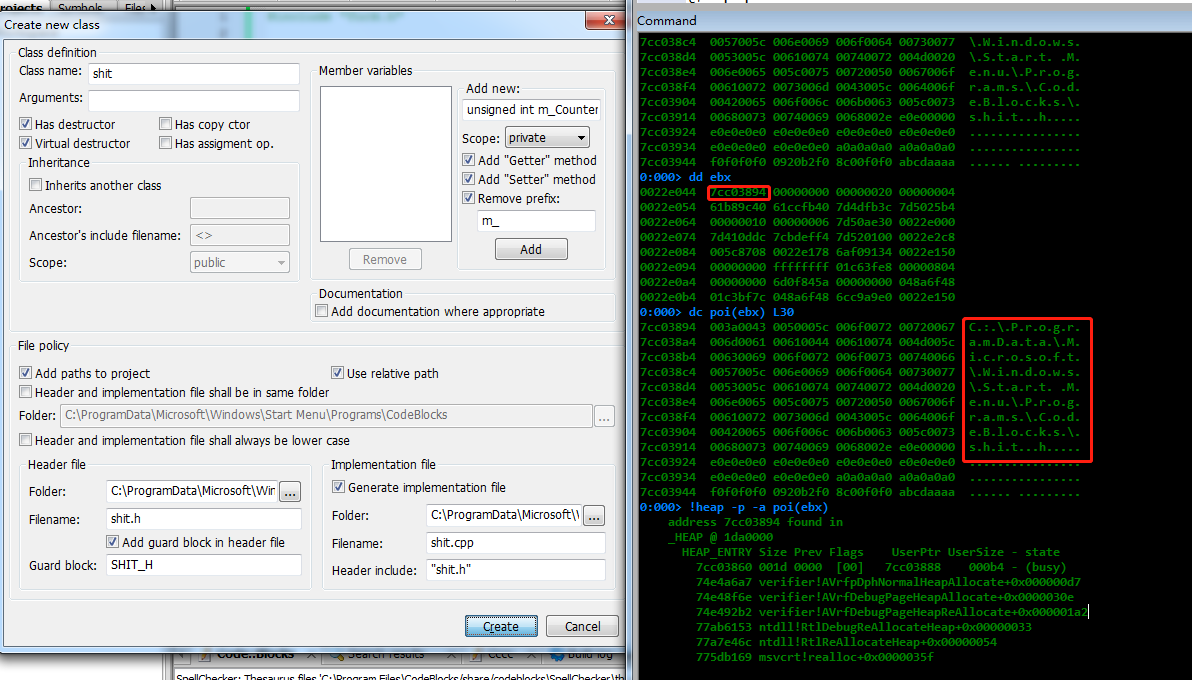Click the AVrfDebugPageHeapReAllocate stack line
The width and height of the screenshot is (1192, 680).
tap(892, 612)
